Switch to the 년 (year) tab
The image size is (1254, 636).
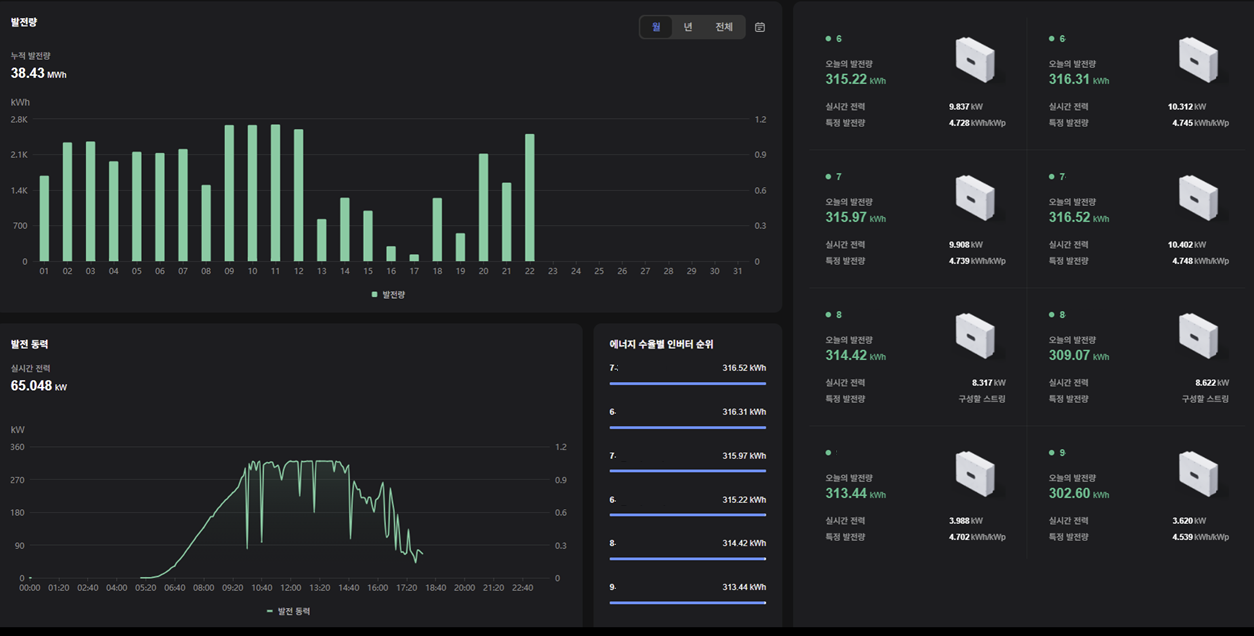click(688, 27)
